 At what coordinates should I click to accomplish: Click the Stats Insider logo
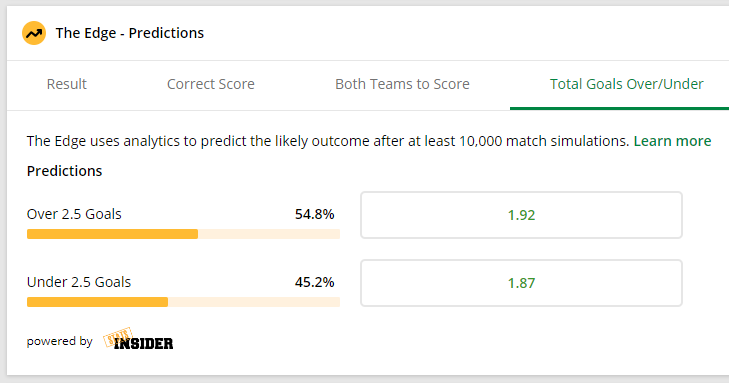pyautogui.click(x=138, y=339)
